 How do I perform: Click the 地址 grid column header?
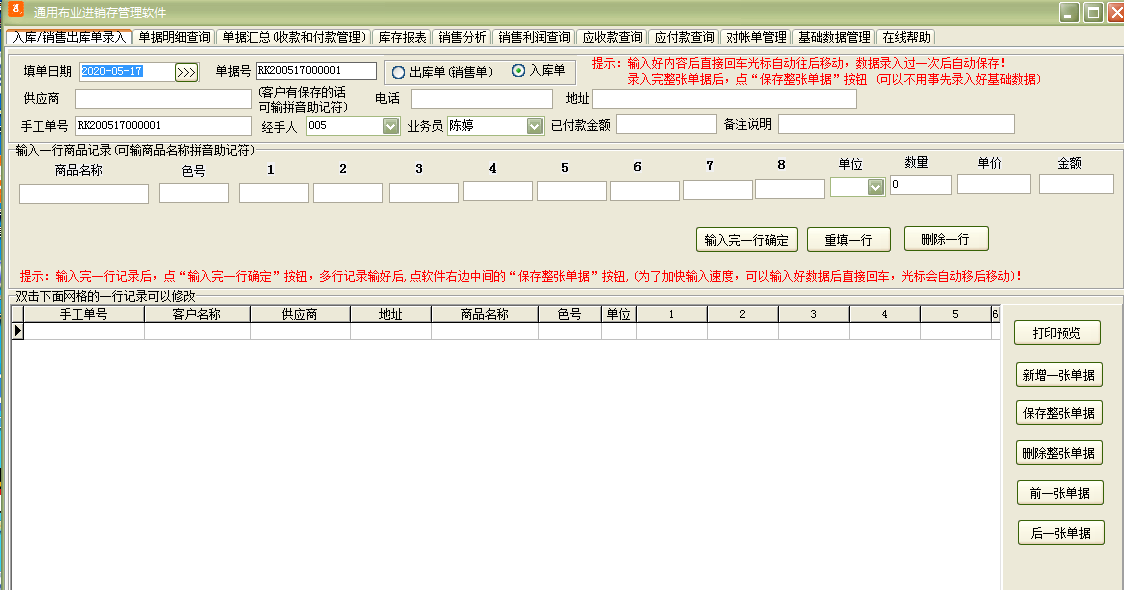pos(391,314)
